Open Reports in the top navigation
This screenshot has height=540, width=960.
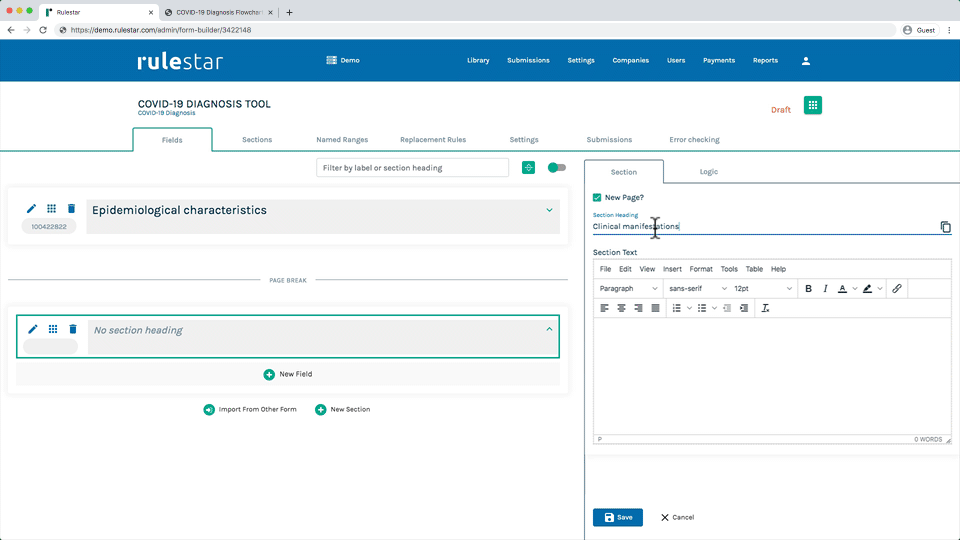click(x=765, y=61)
